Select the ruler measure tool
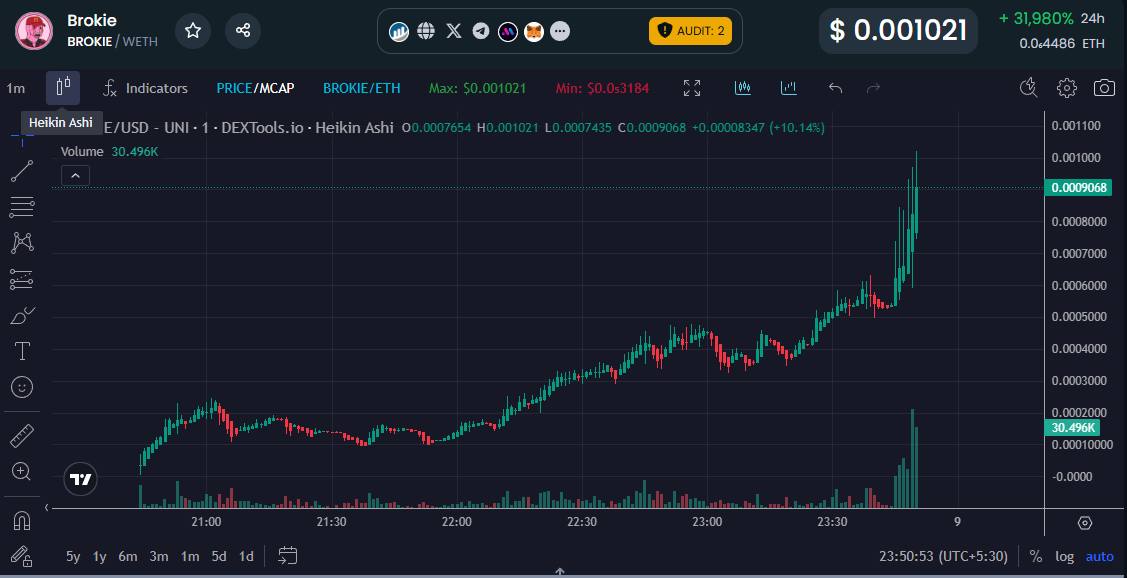 click(x=22, y=435)
